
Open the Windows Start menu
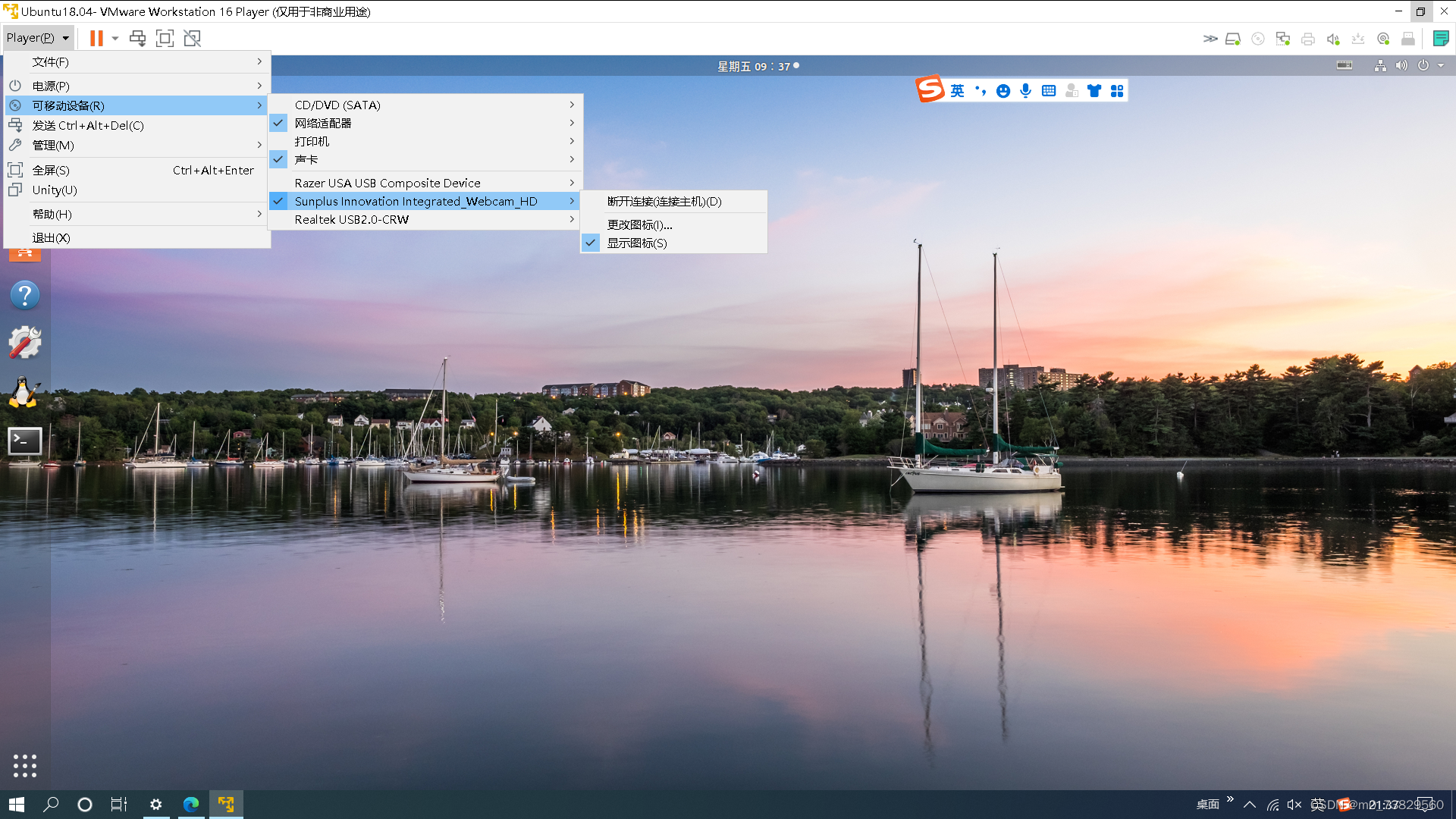(17, 805)
